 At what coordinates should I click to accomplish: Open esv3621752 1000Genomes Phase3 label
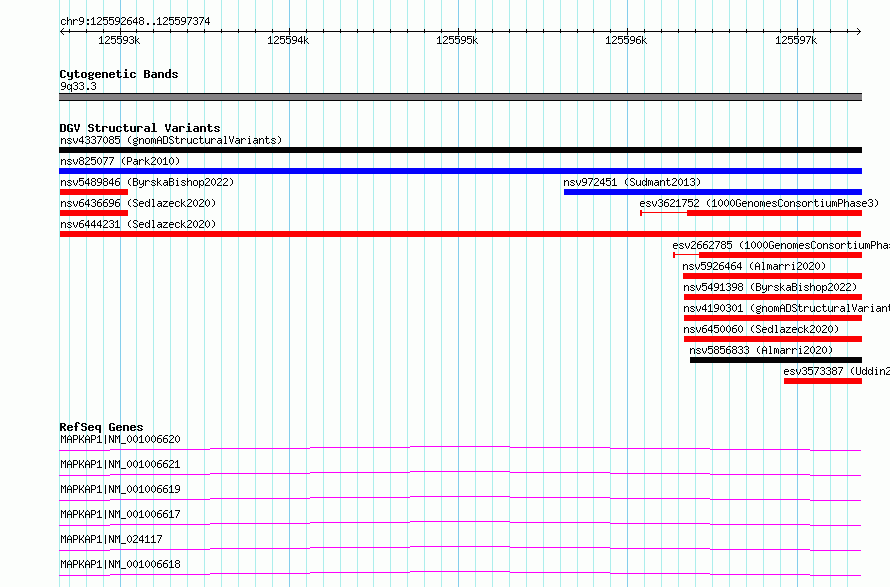[x=759, y=203]
